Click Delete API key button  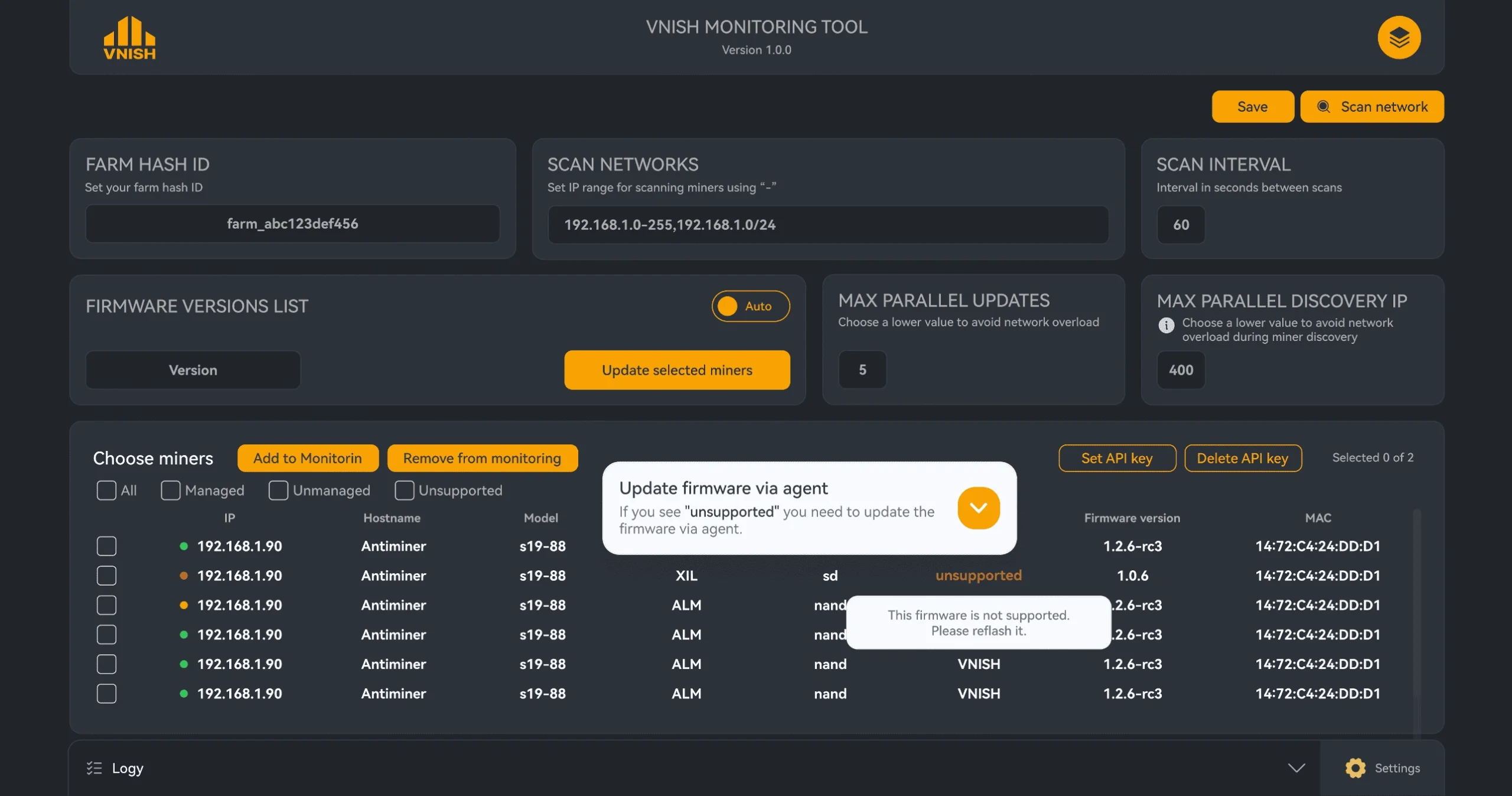point(1243,458)
